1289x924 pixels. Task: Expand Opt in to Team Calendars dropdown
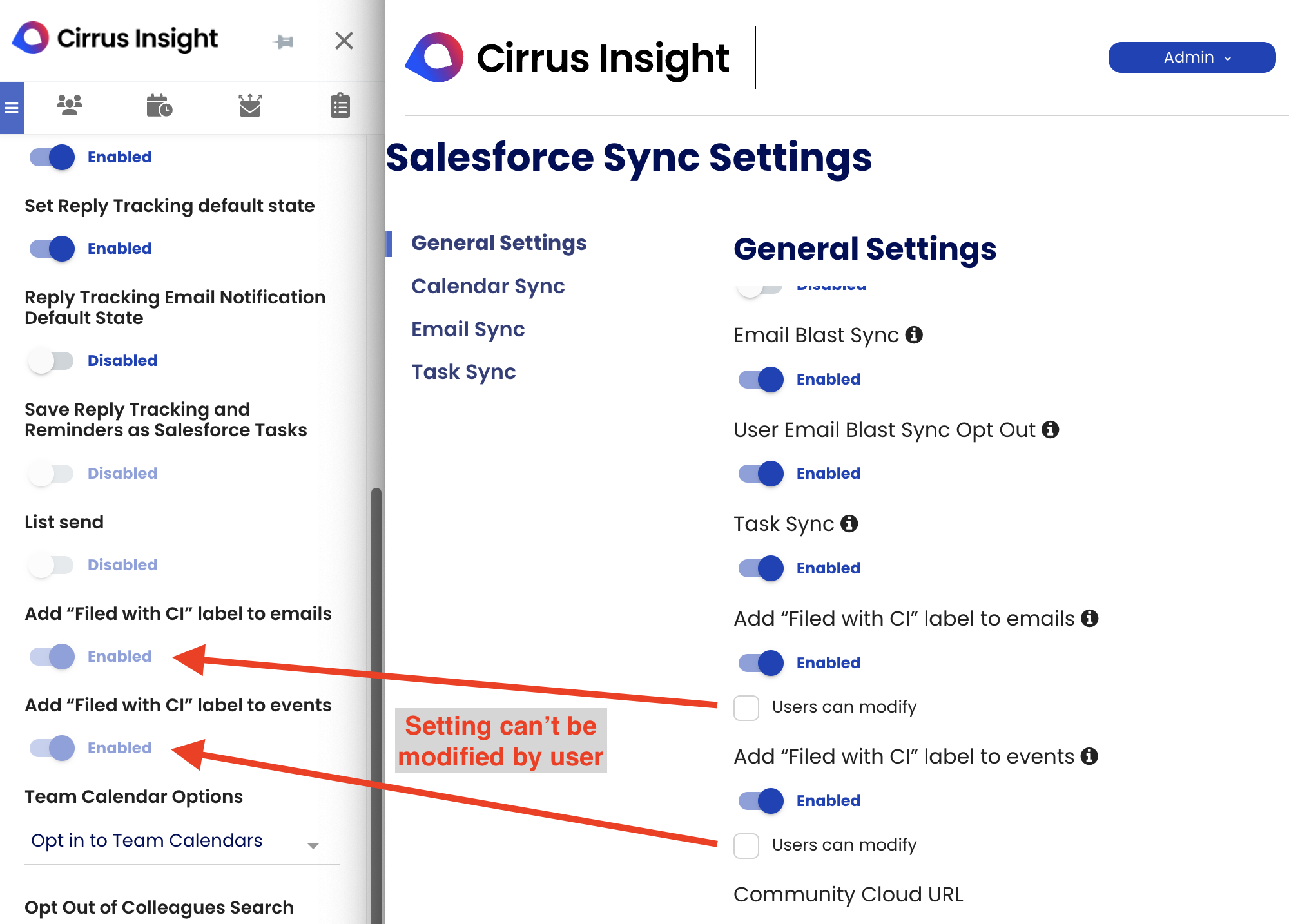[x=182, y=842]
